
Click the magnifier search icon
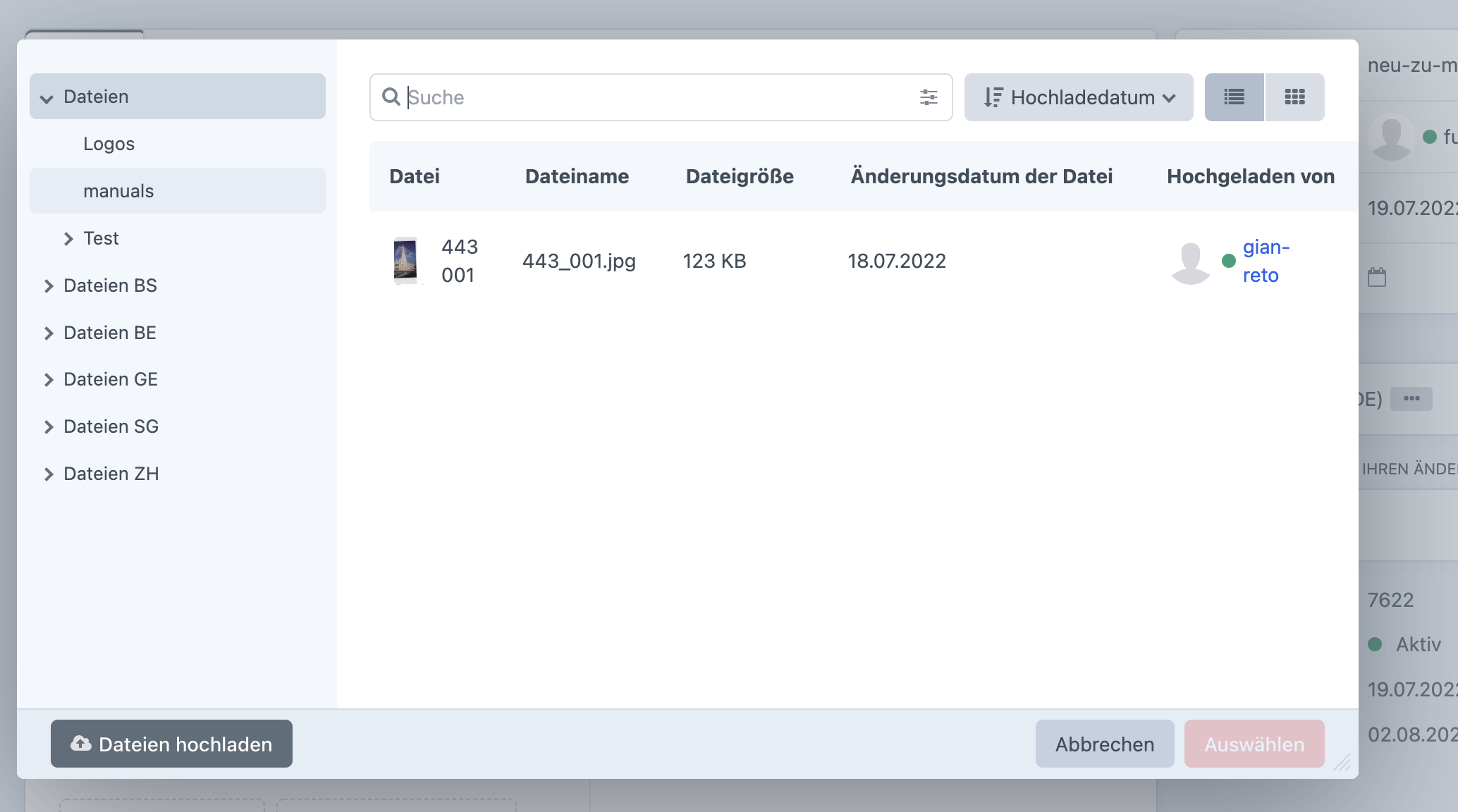392,97
